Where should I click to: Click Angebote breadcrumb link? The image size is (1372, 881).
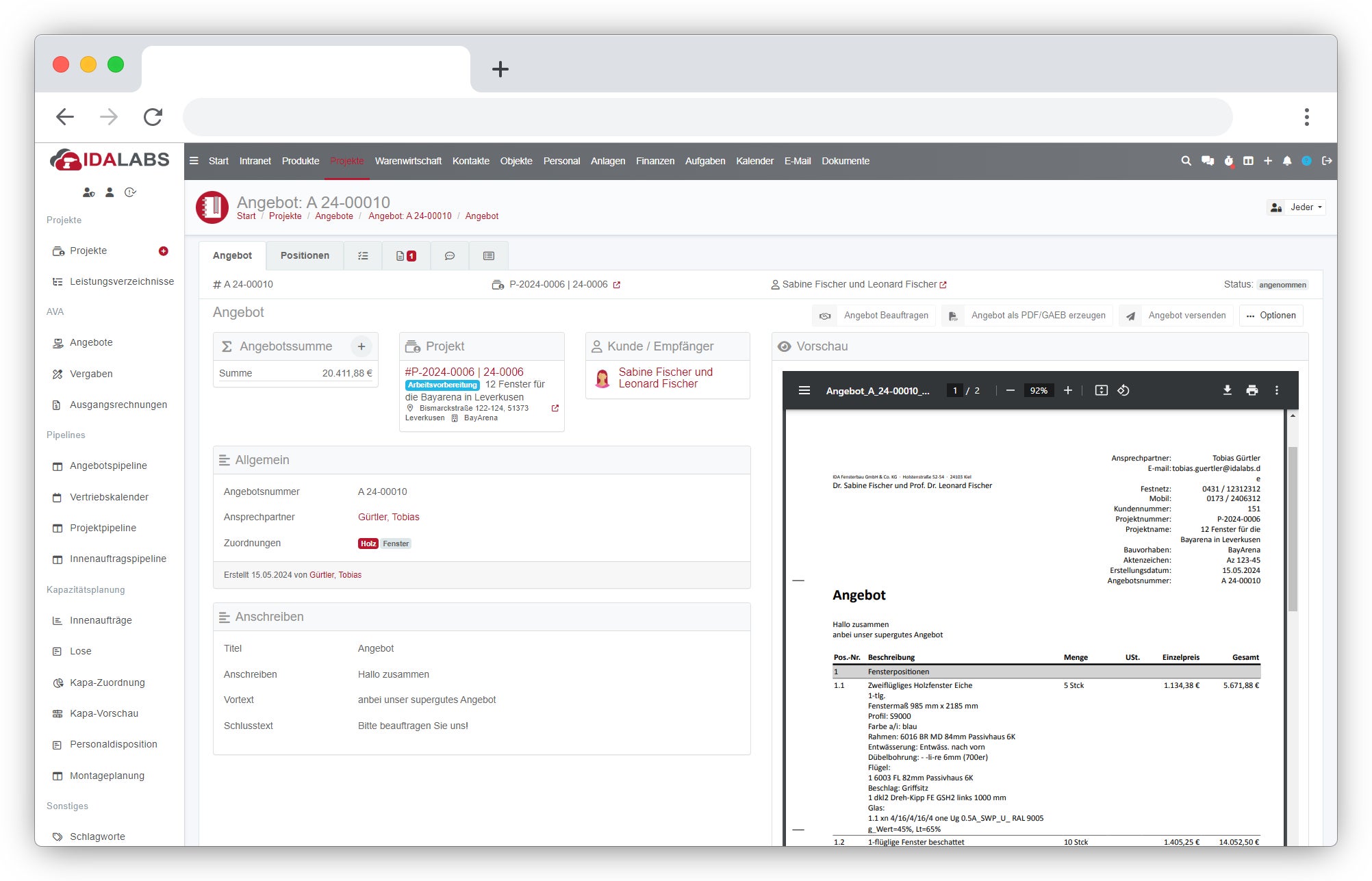334,216
